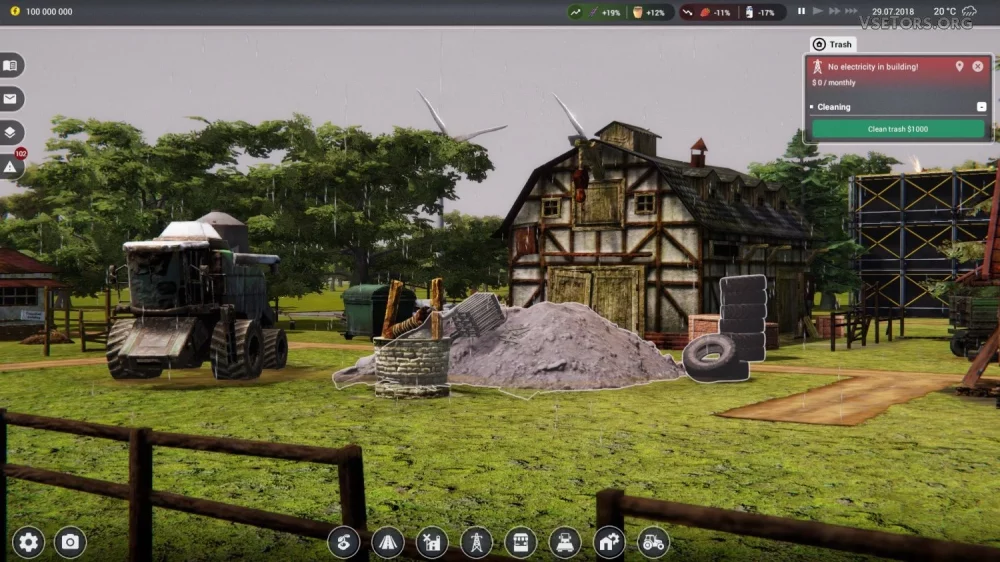Click the Clean trash $1000 button
Screen dimensions: 1000x562
(x=898, y=129)
